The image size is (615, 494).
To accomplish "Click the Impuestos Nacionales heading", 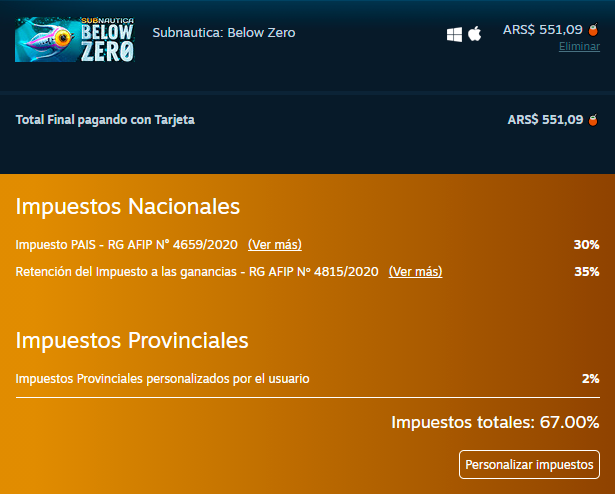I will pos(127,206).
